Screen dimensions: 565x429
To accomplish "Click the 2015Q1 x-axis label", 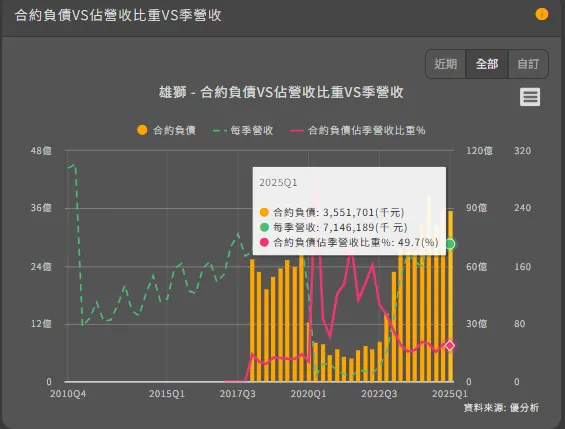I will (167, 394).
